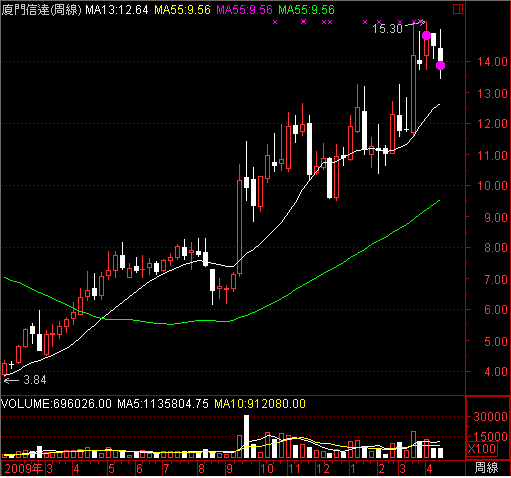Select the upper magenta dot marker near 15.00

coord(426,35)
